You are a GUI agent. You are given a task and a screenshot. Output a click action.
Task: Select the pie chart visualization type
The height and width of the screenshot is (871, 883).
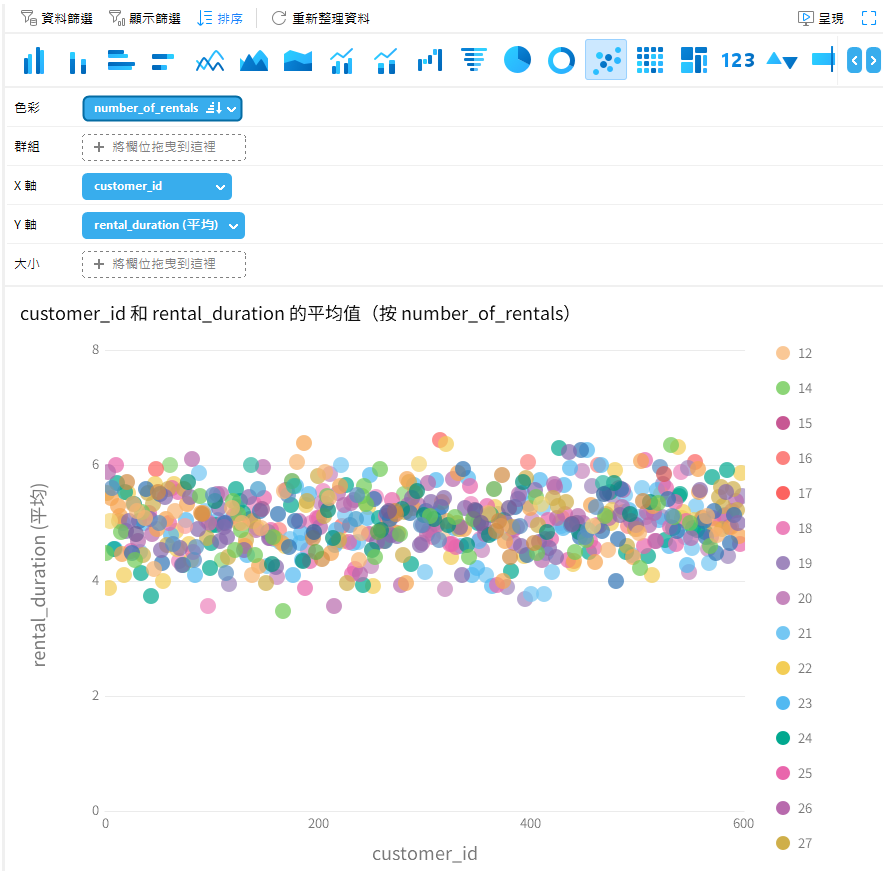pos(517,60)
